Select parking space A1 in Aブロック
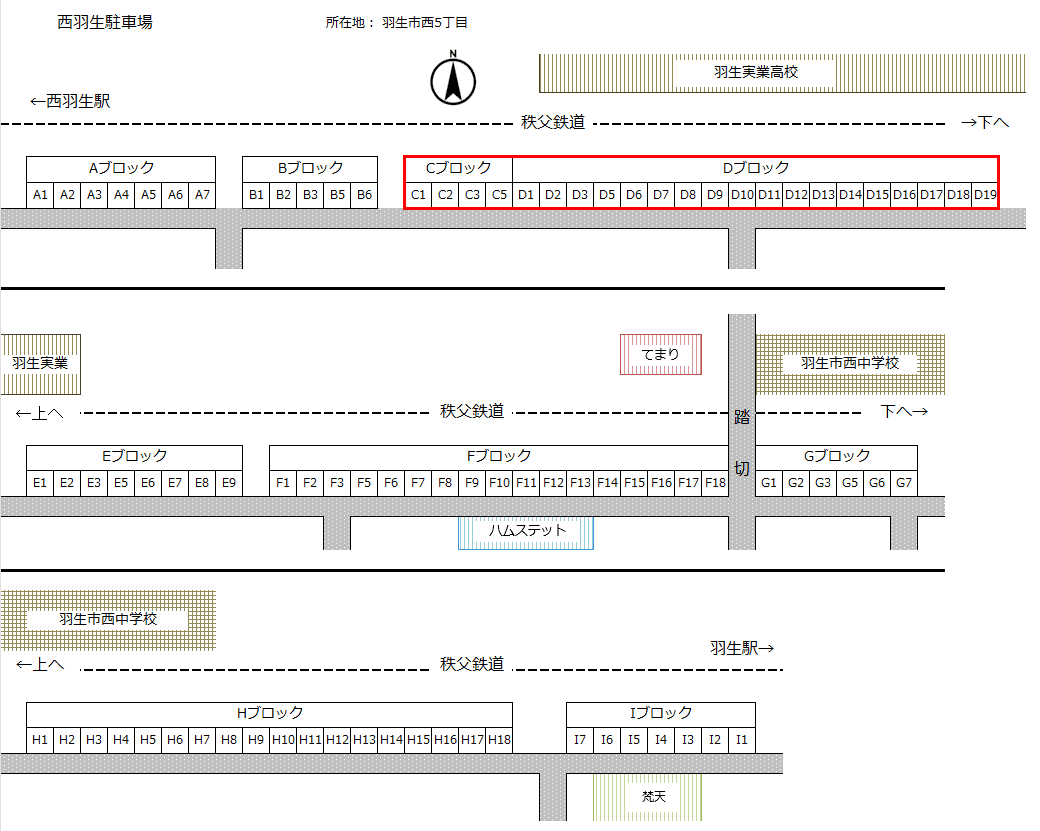This screenshot has height=831, width=1040. tap(40, 195)
